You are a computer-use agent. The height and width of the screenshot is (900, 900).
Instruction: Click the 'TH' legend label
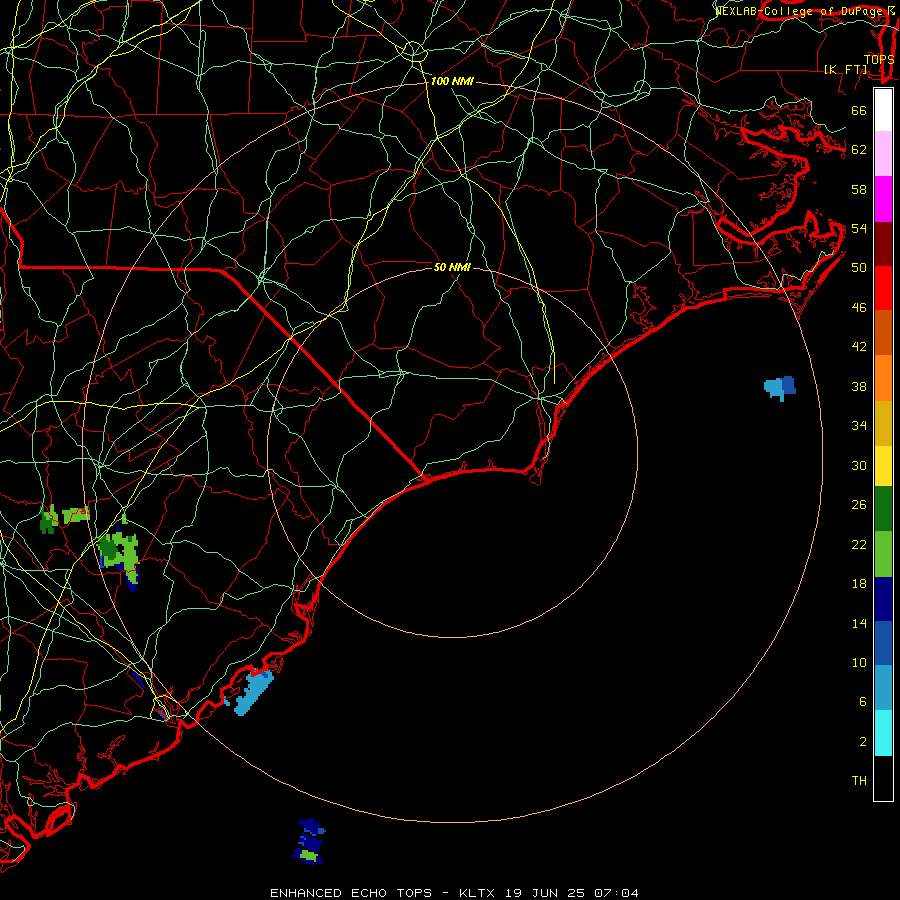(859, 781)
